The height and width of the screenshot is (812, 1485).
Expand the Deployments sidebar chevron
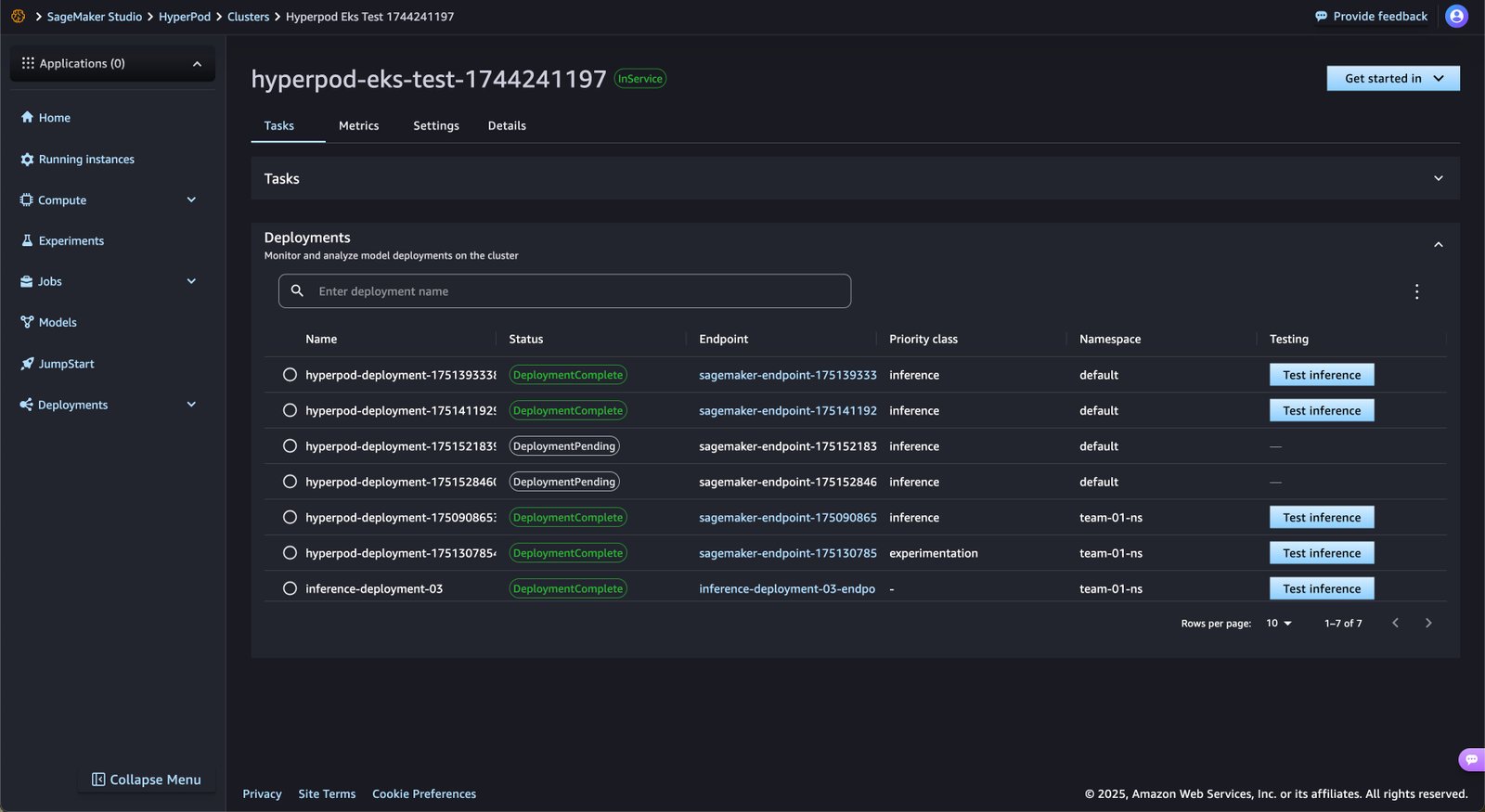pos(191,405)
